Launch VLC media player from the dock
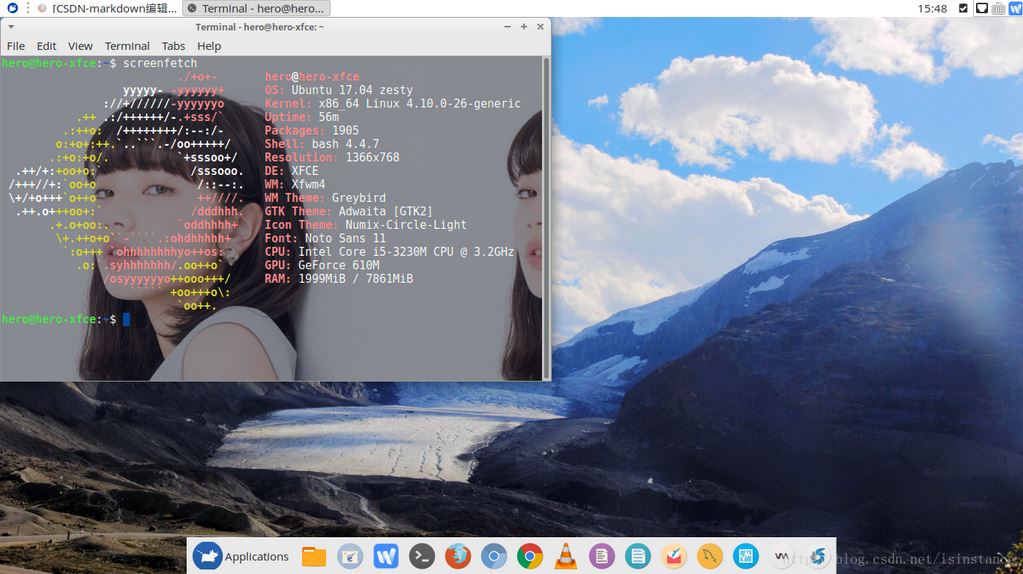Screen dimensions: 1023x574 point(566,556)
